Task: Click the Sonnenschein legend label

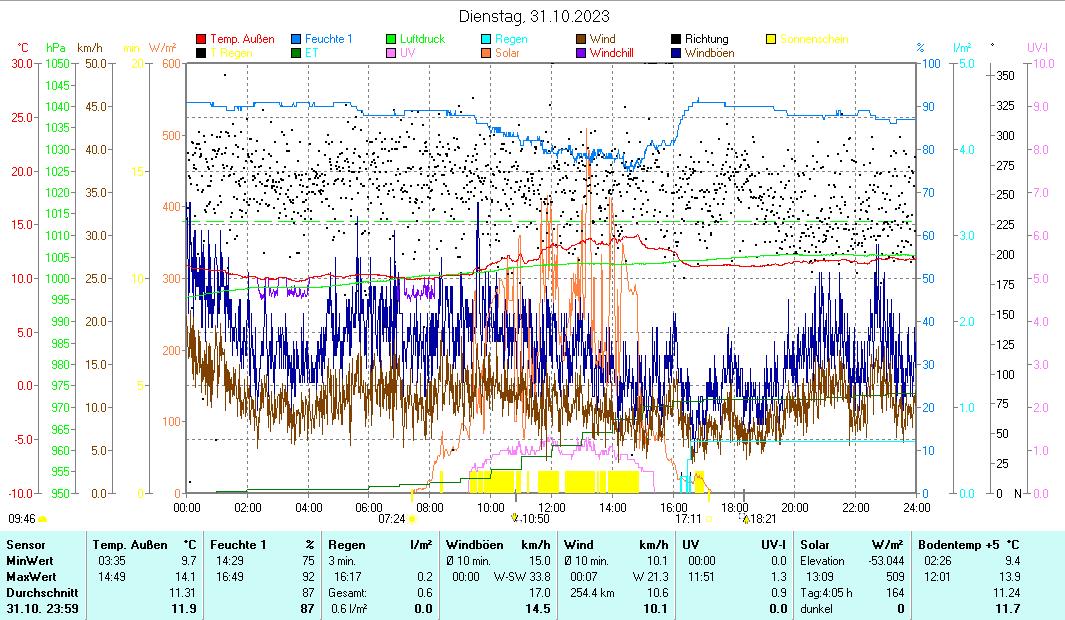Action: tap(814, 39)
